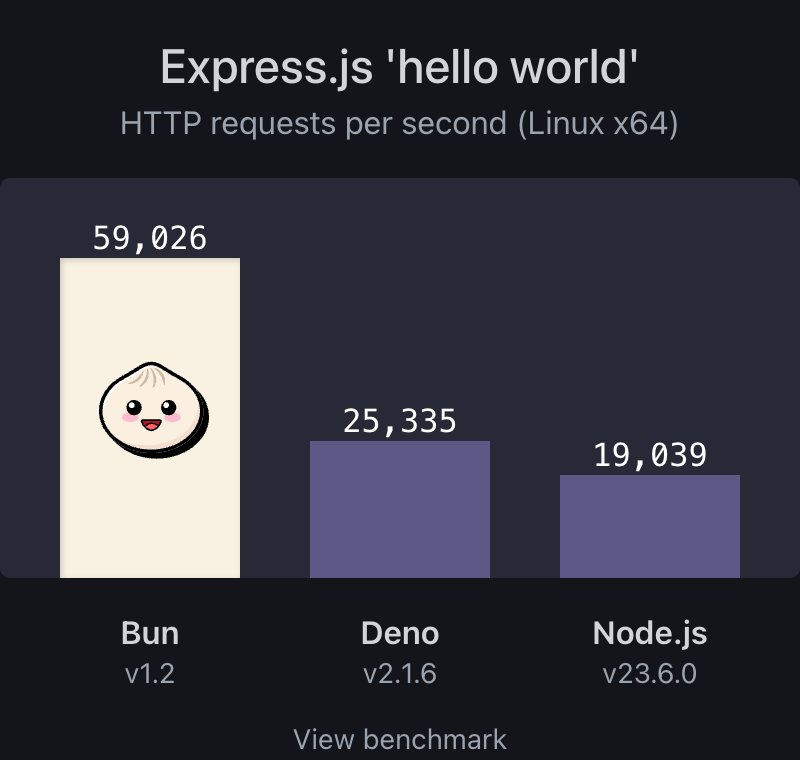This screenshot has height=760, width=800.
Task: Click the "Express.js 'hello world'" heading
Action: 399,67
